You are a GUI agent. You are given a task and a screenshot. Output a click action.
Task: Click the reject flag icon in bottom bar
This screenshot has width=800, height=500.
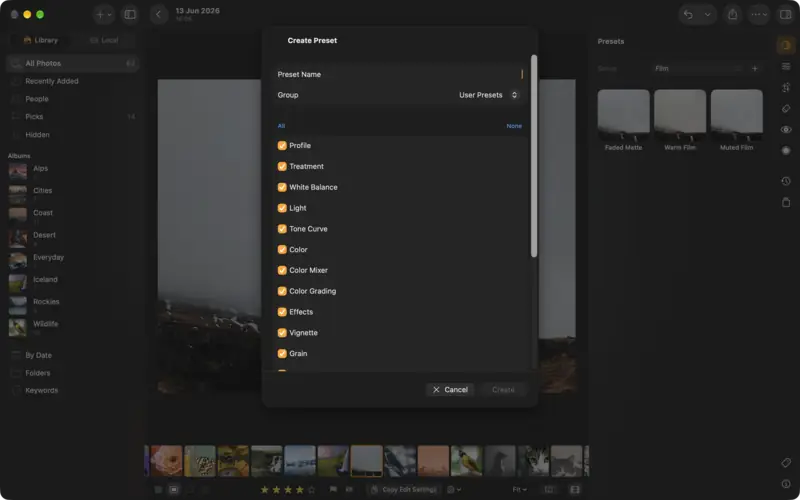(349, 489)
